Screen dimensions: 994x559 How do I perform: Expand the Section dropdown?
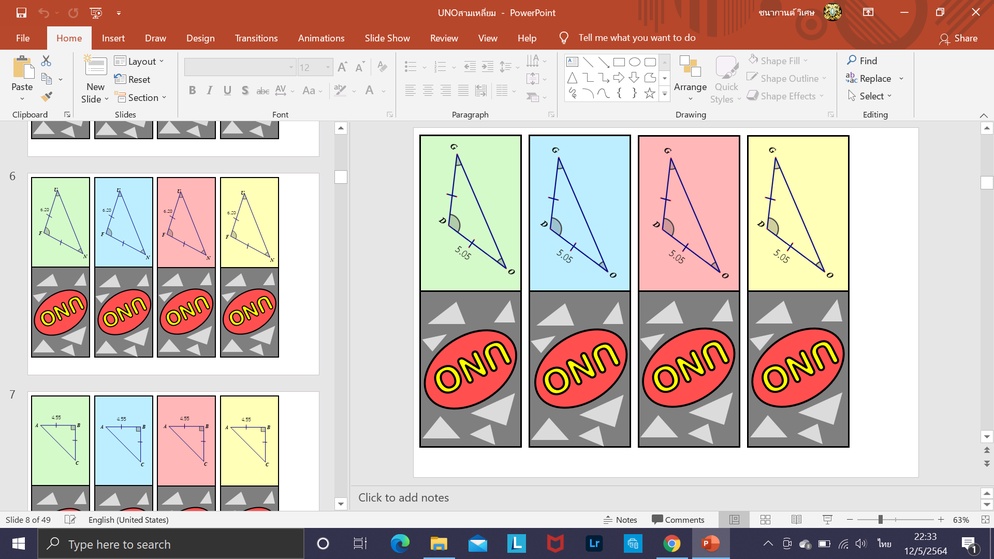coord(140,98)
